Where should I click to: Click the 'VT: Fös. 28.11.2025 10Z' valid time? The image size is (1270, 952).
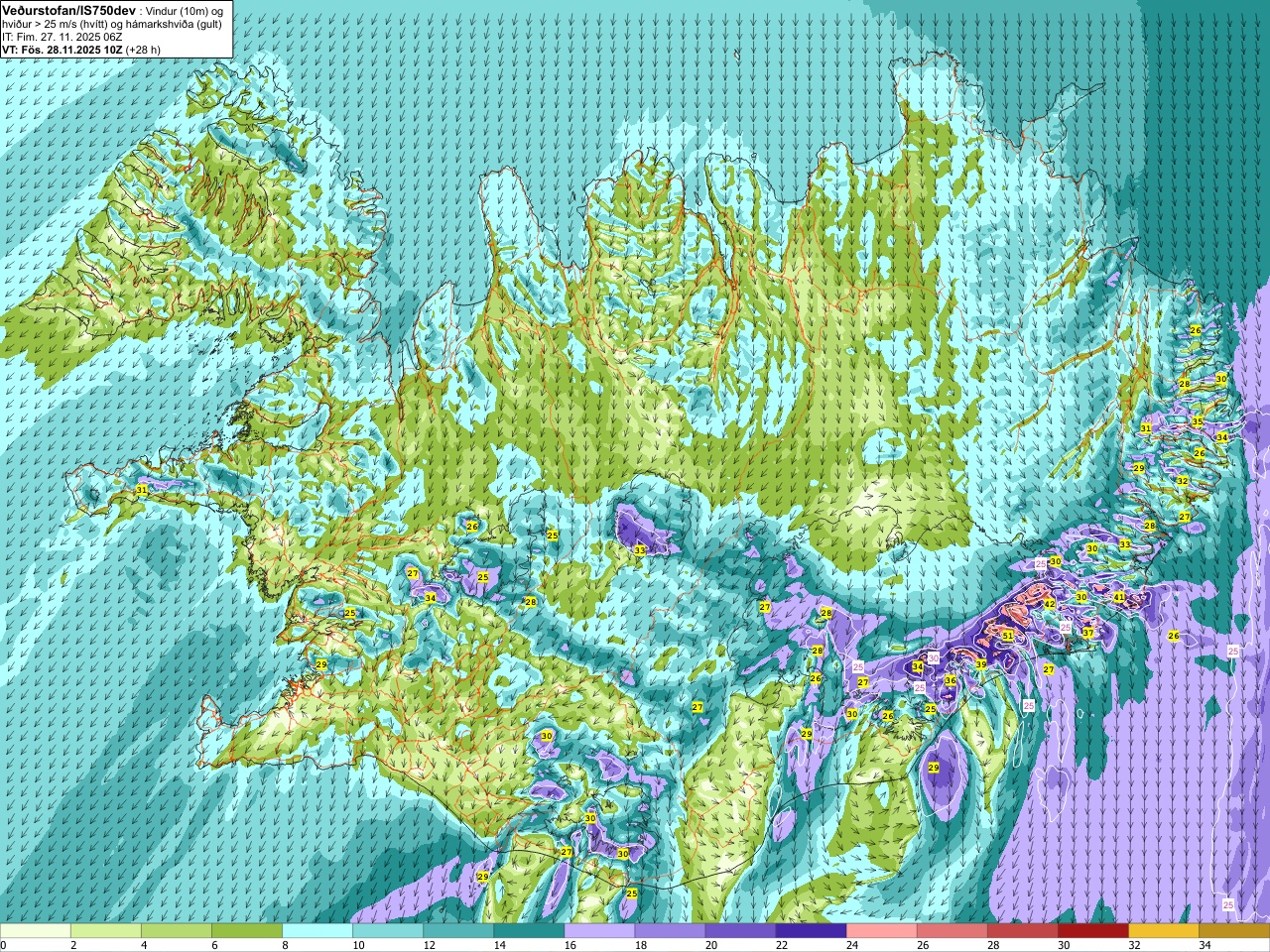[63, 50]
